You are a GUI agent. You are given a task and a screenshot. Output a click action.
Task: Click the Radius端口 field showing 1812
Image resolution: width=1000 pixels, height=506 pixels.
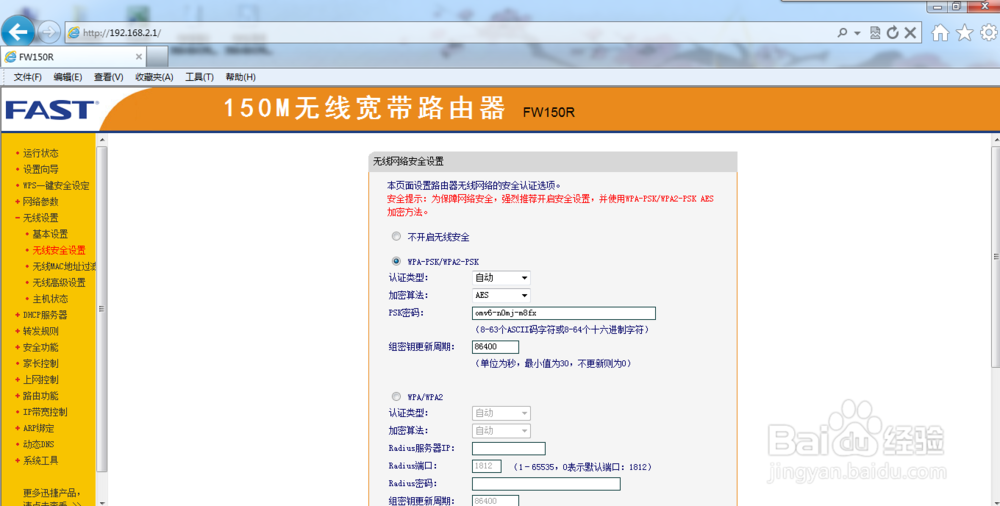tap(487, 466)
